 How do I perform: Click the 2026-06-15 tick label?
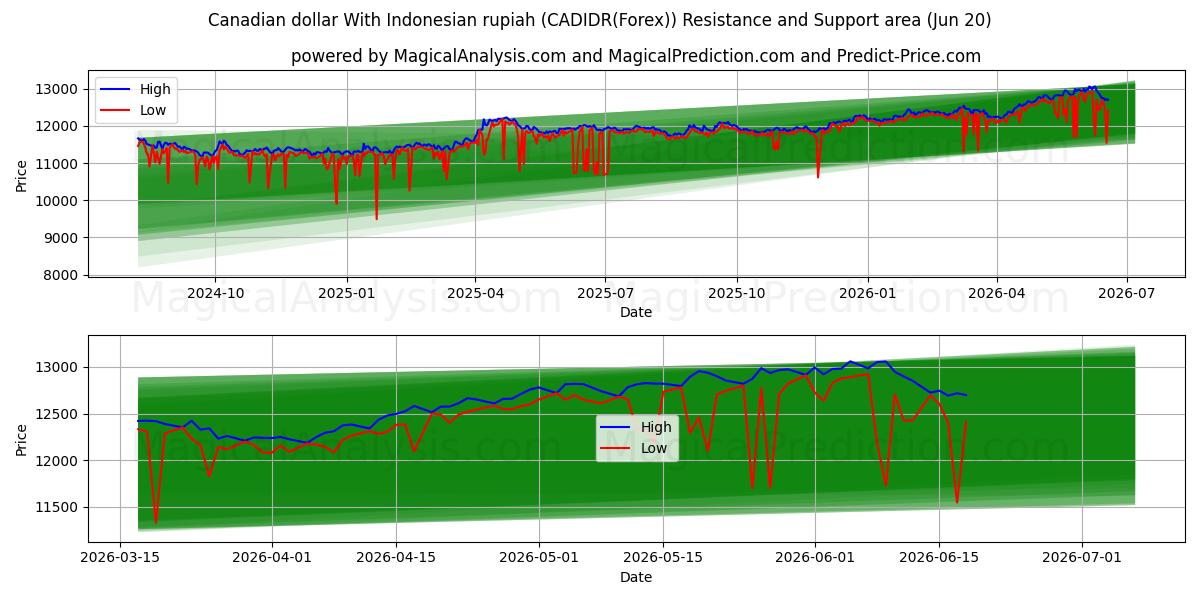938,558
